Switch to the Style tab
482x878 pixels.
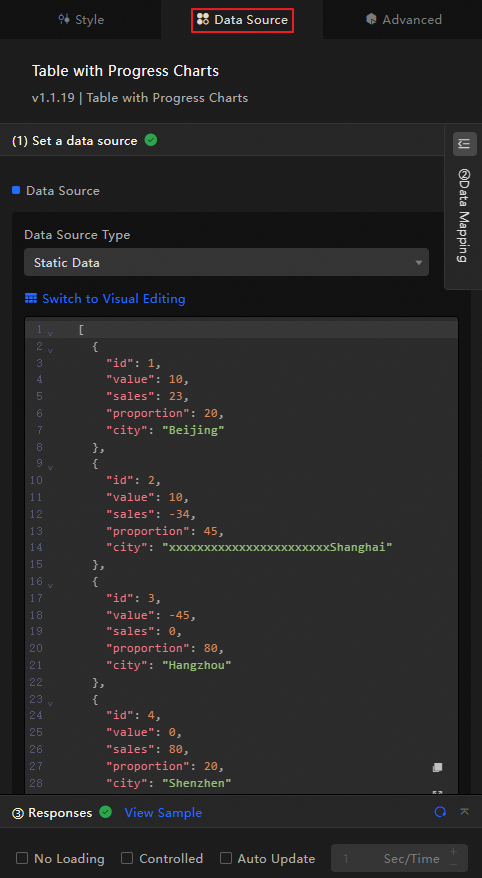81,20
